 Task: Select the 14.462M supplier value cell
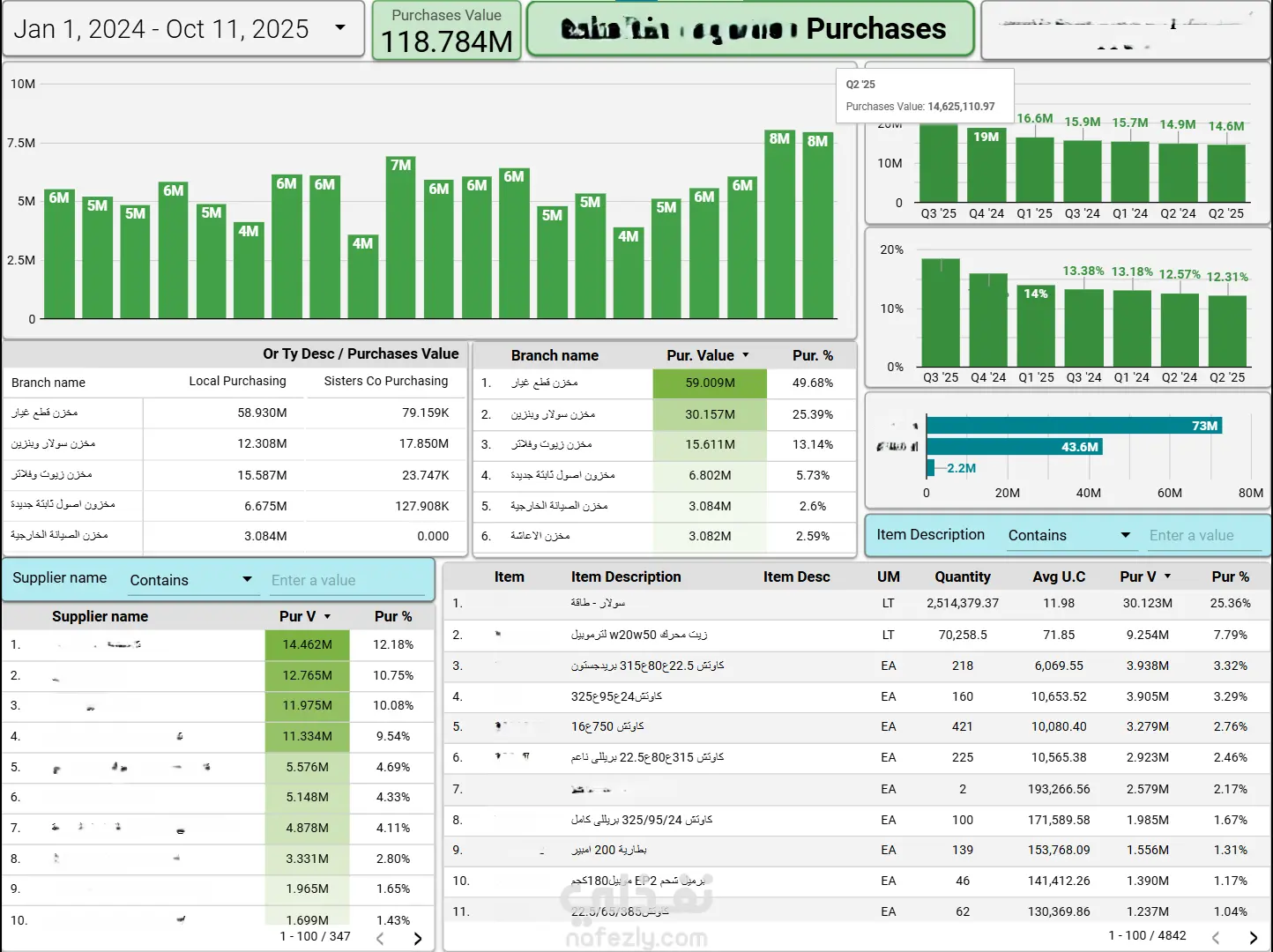(307, 645)
